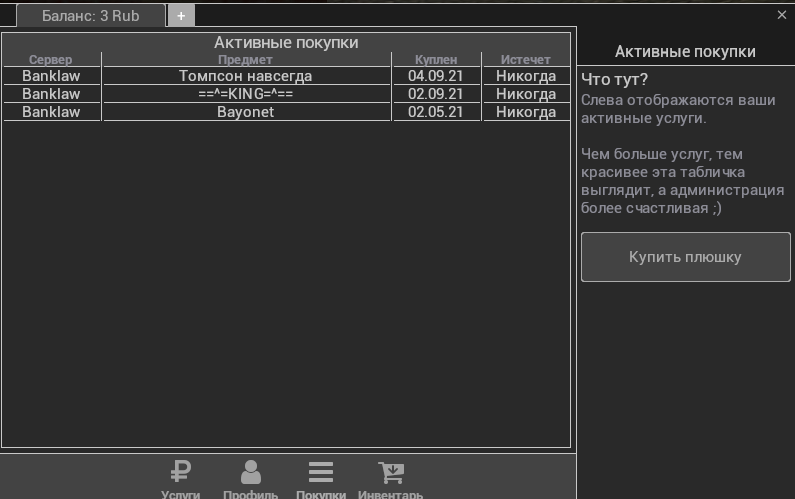
Task: Add a new tab with plus button
Action: point(181,16)
